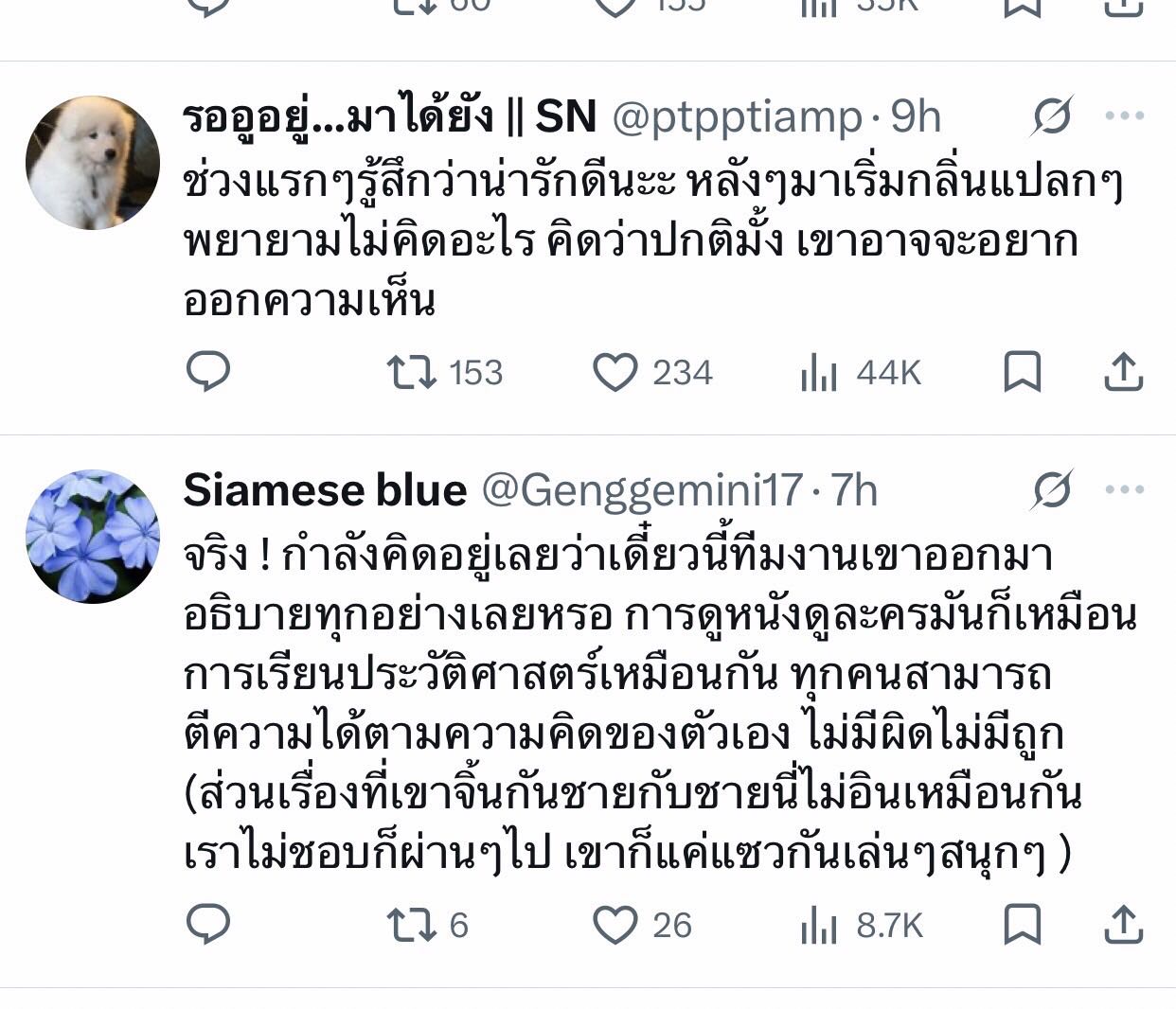Share the @ptpptiamp tweet
The width and height of the screenshot is (1176, 1009).
pos(1124,372)
